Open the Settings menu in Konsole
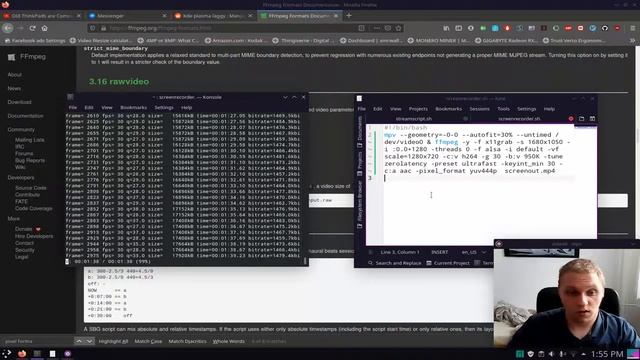This screenshot has height=360, width=640. [x=164, y=107]
